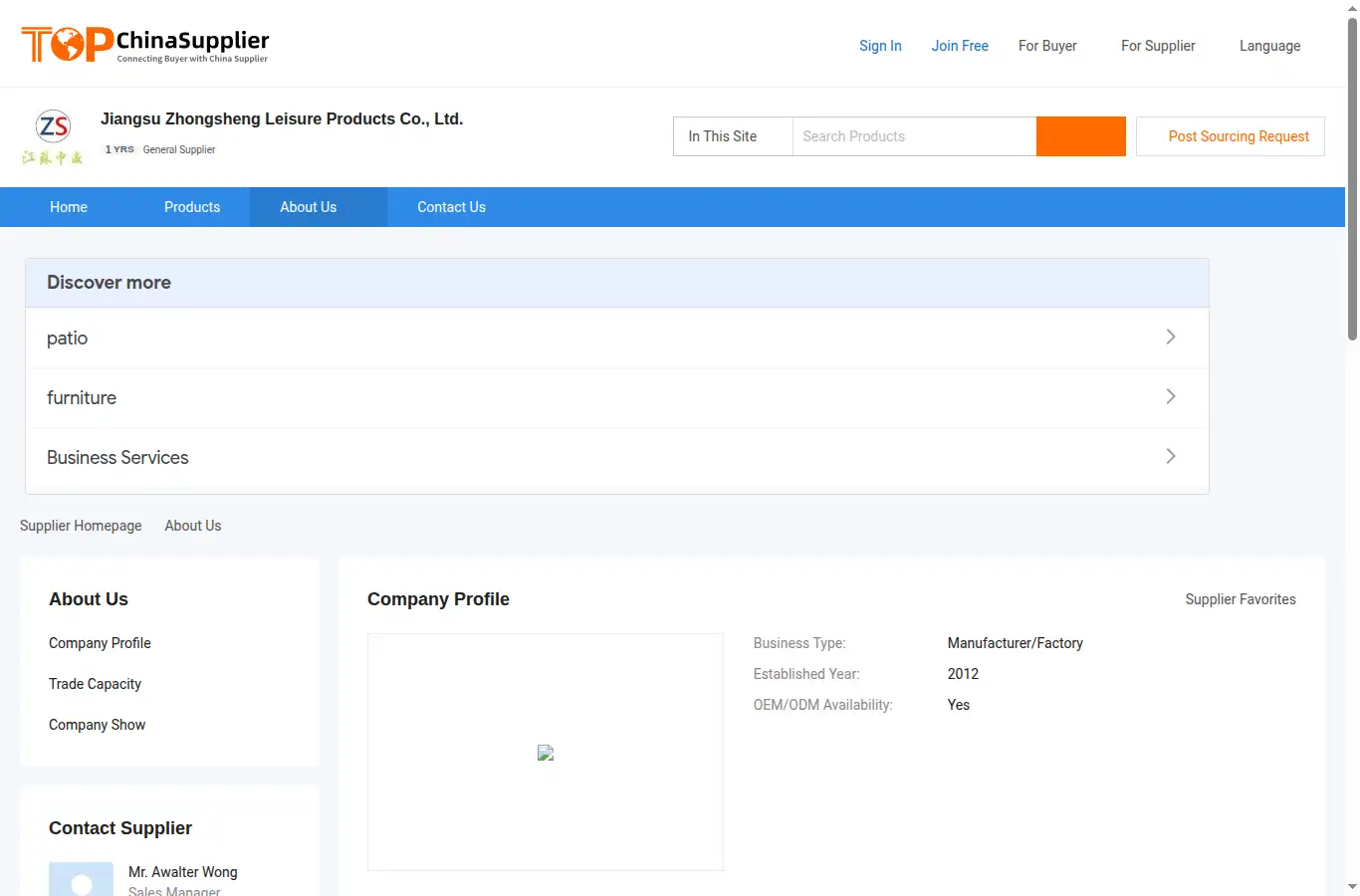Open the Business Services discover link
This screenshot has width=1360, height=896.
[617, 458]
